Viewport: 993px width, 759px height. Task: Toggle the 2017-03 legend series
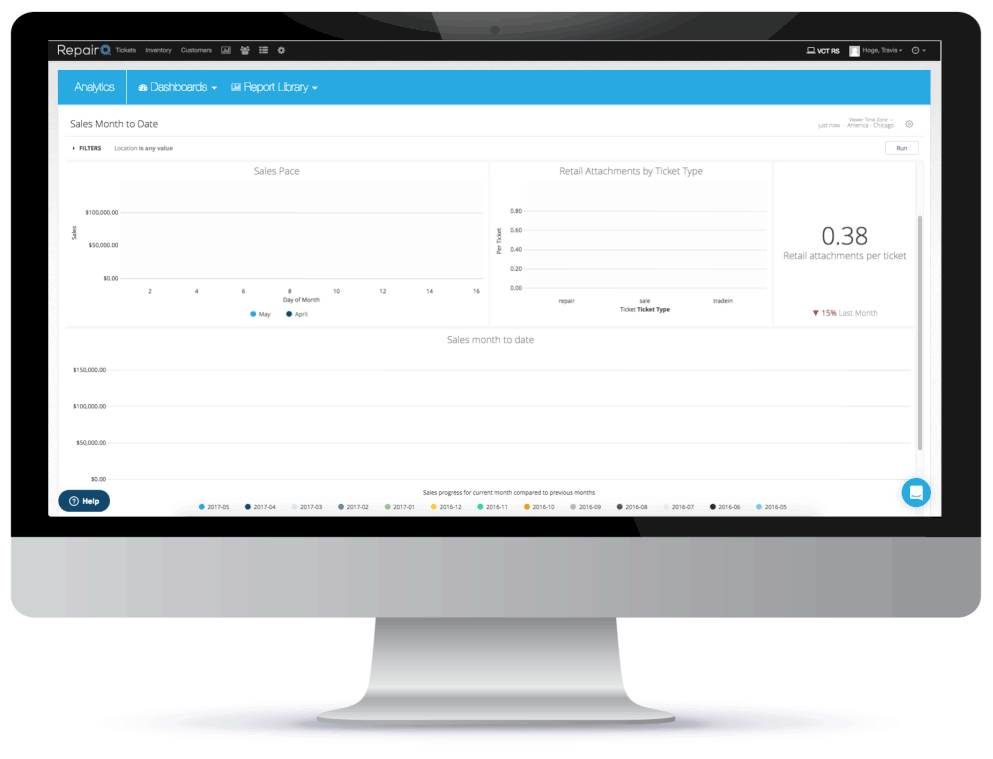[307, 507]
